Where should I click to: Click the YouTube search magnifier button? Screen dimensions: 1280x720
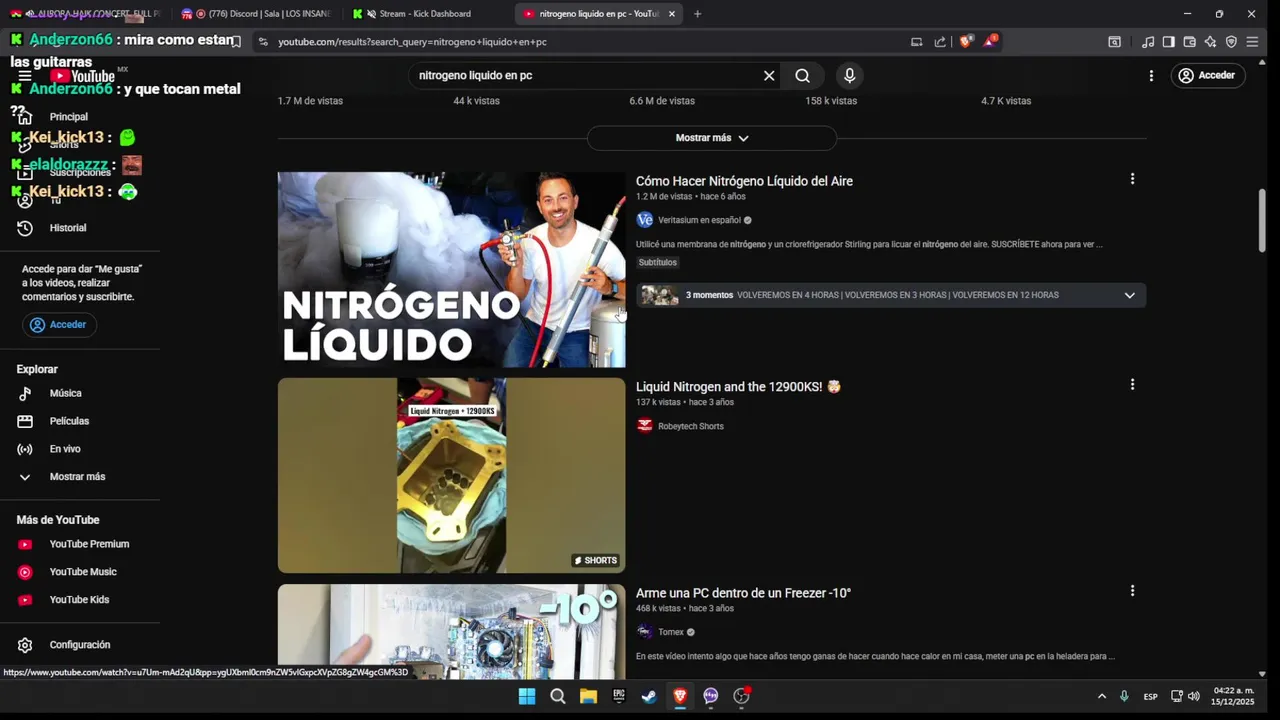pos(802,76)
